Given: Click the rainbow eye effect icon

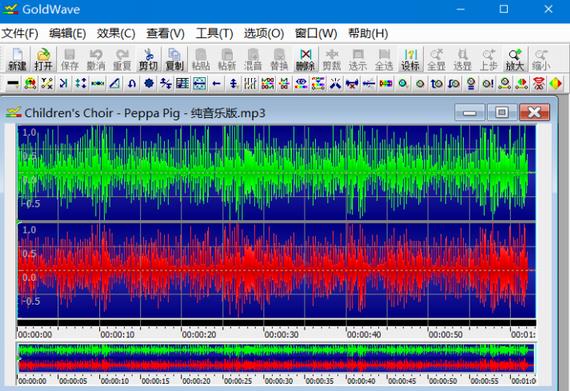Looking at the screenshot, I should [x=301, y=84].
